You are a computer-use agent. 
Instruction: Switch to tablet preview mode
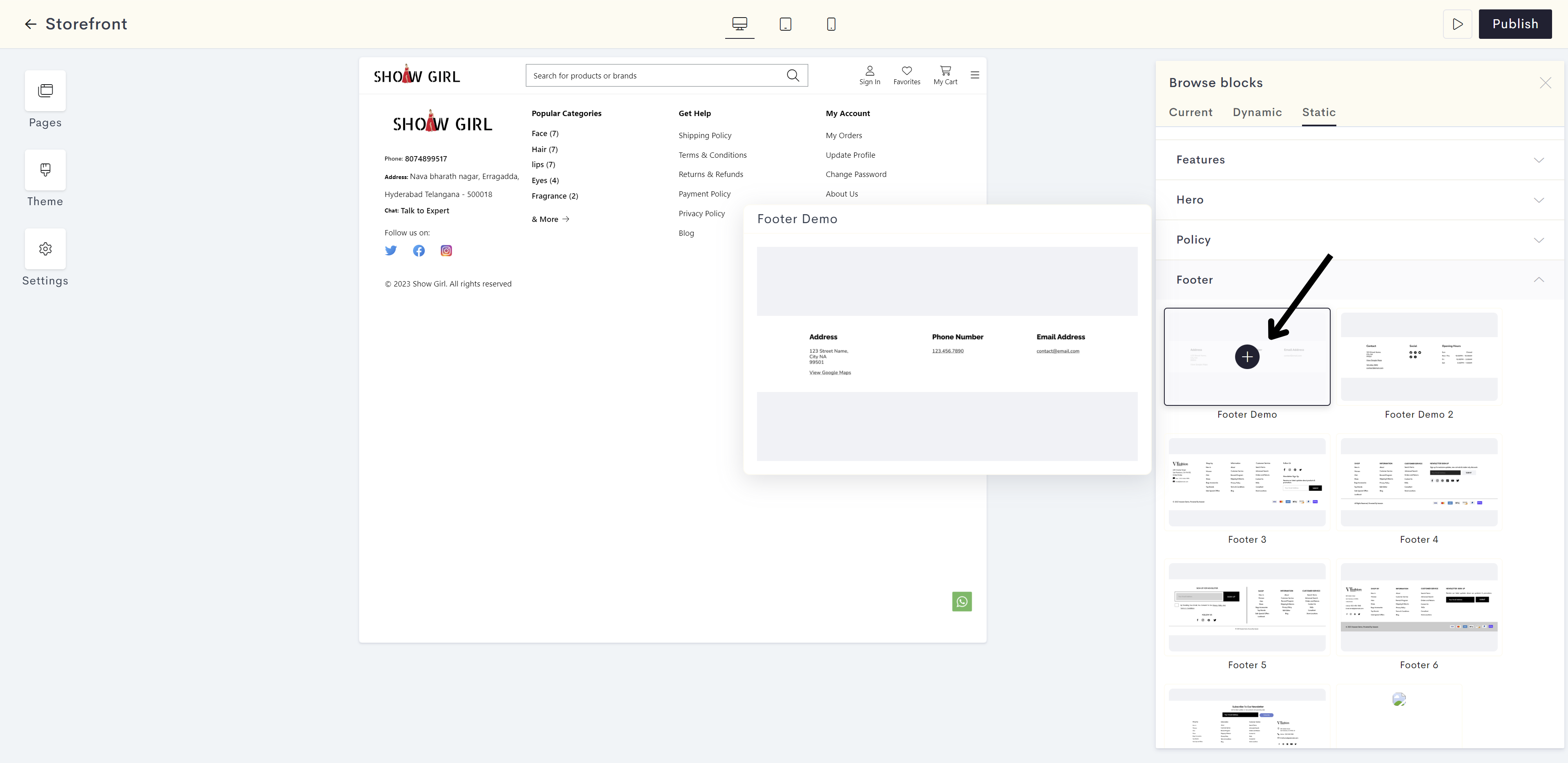(785, 24)
